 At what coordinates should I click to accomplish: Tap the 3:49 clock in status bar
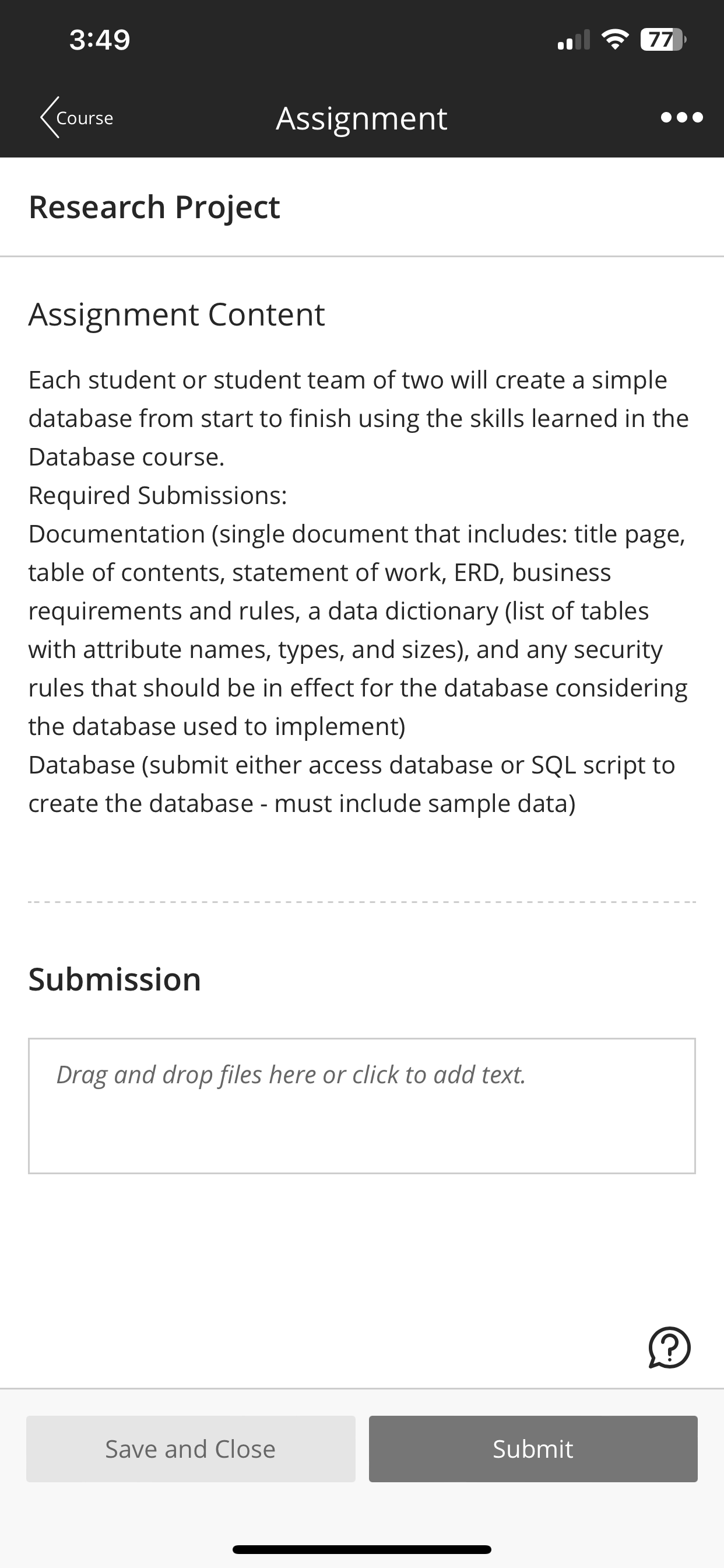click(x=100, y=40)
